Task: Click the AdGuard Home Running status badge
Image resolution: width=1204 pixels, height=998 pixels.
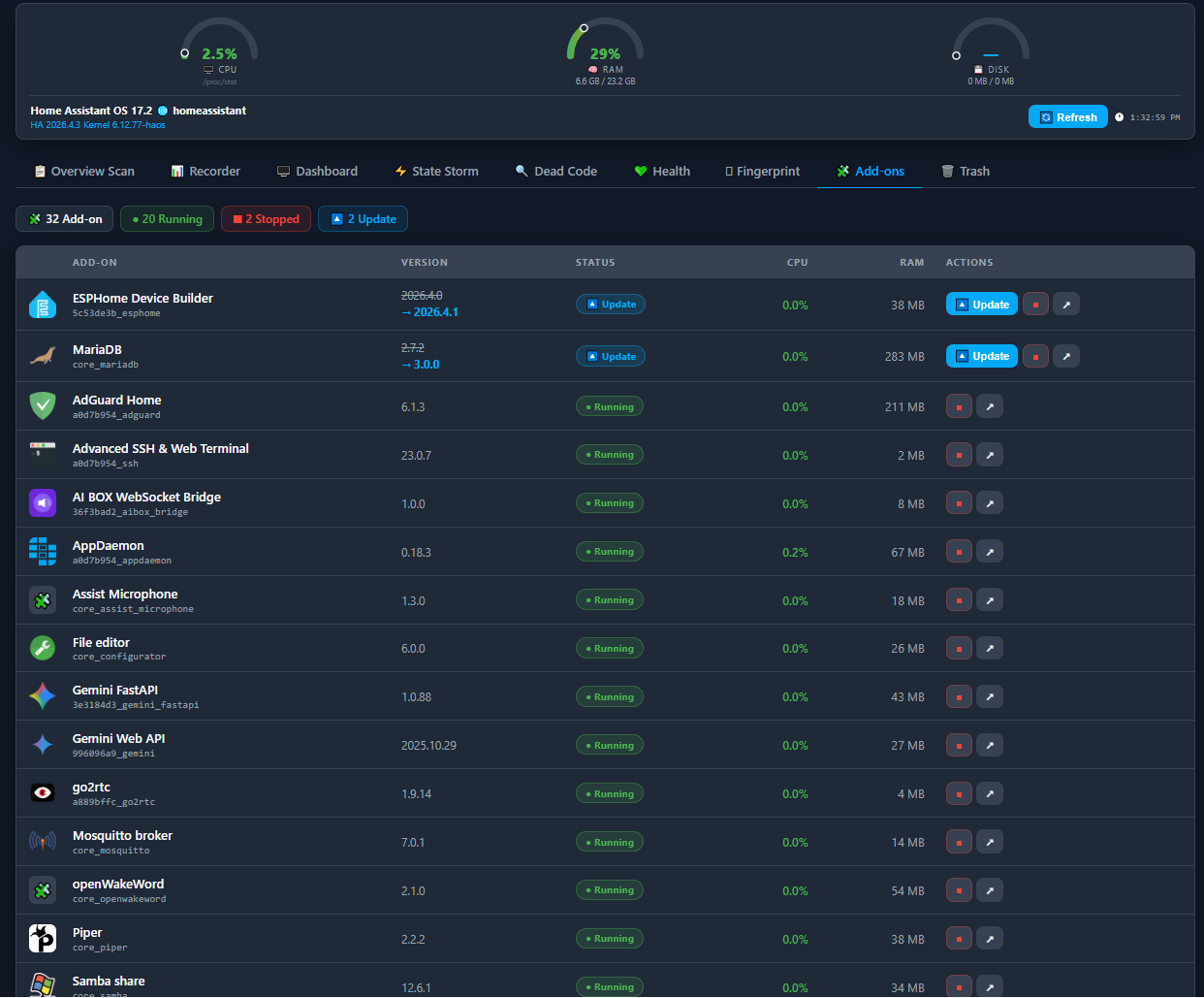Action: point(610,406)
